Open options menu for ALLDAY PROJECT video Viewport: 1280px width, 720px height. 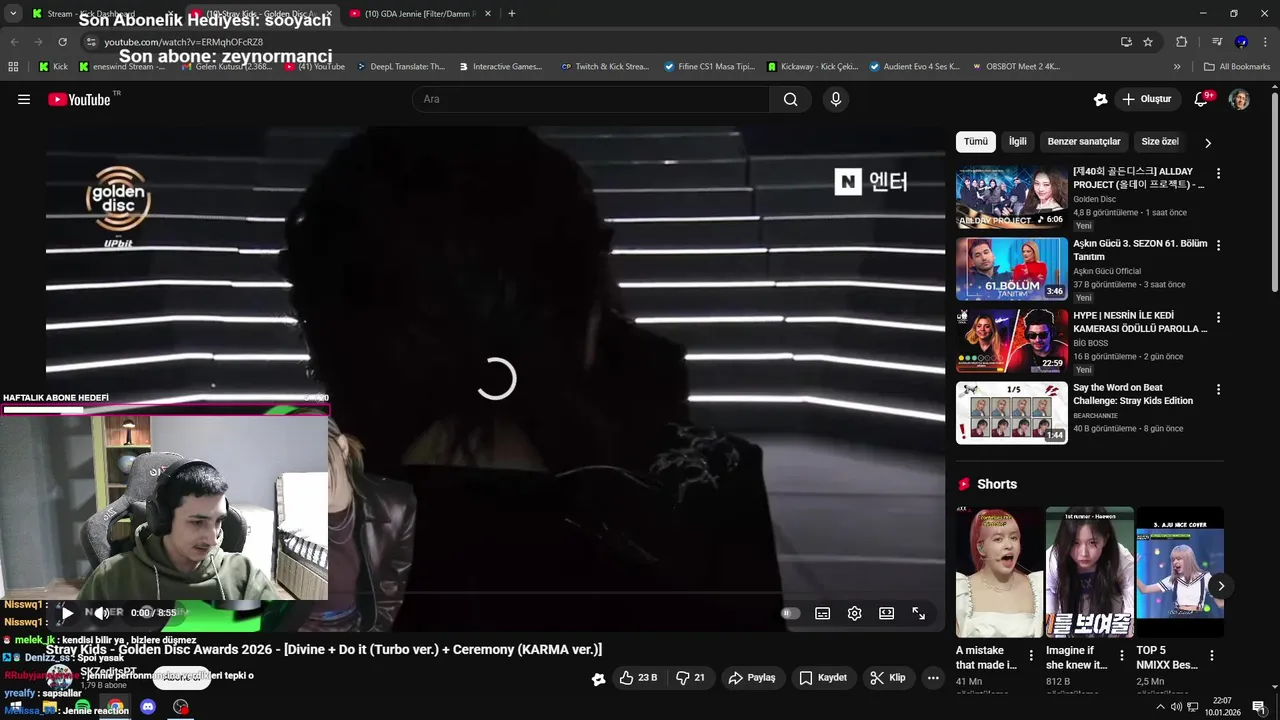1218,173
